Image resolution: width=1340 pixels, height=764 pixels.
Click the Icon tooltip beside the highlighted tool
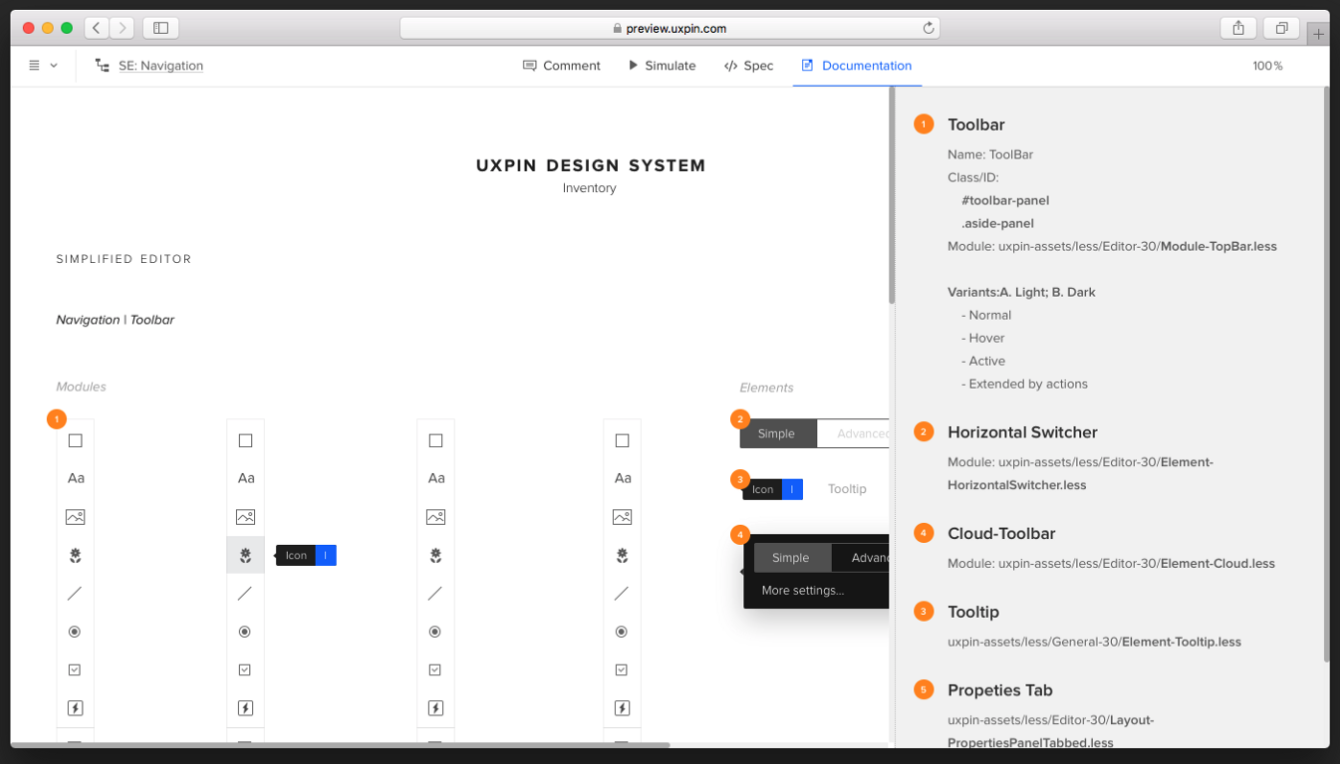[306, 555]
